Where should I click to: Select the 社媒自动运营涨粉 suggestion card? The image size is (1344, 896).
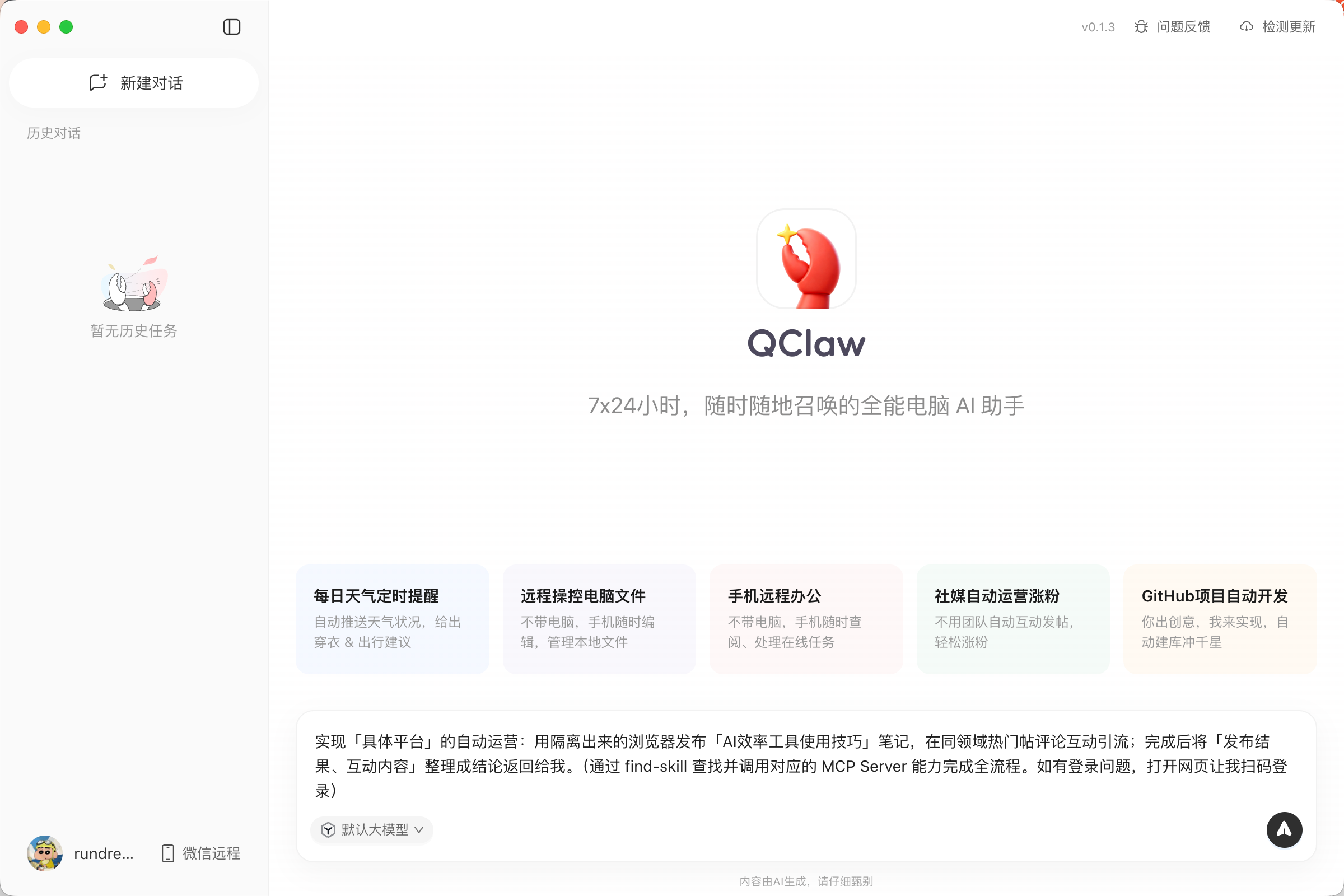click(1012, 619)
